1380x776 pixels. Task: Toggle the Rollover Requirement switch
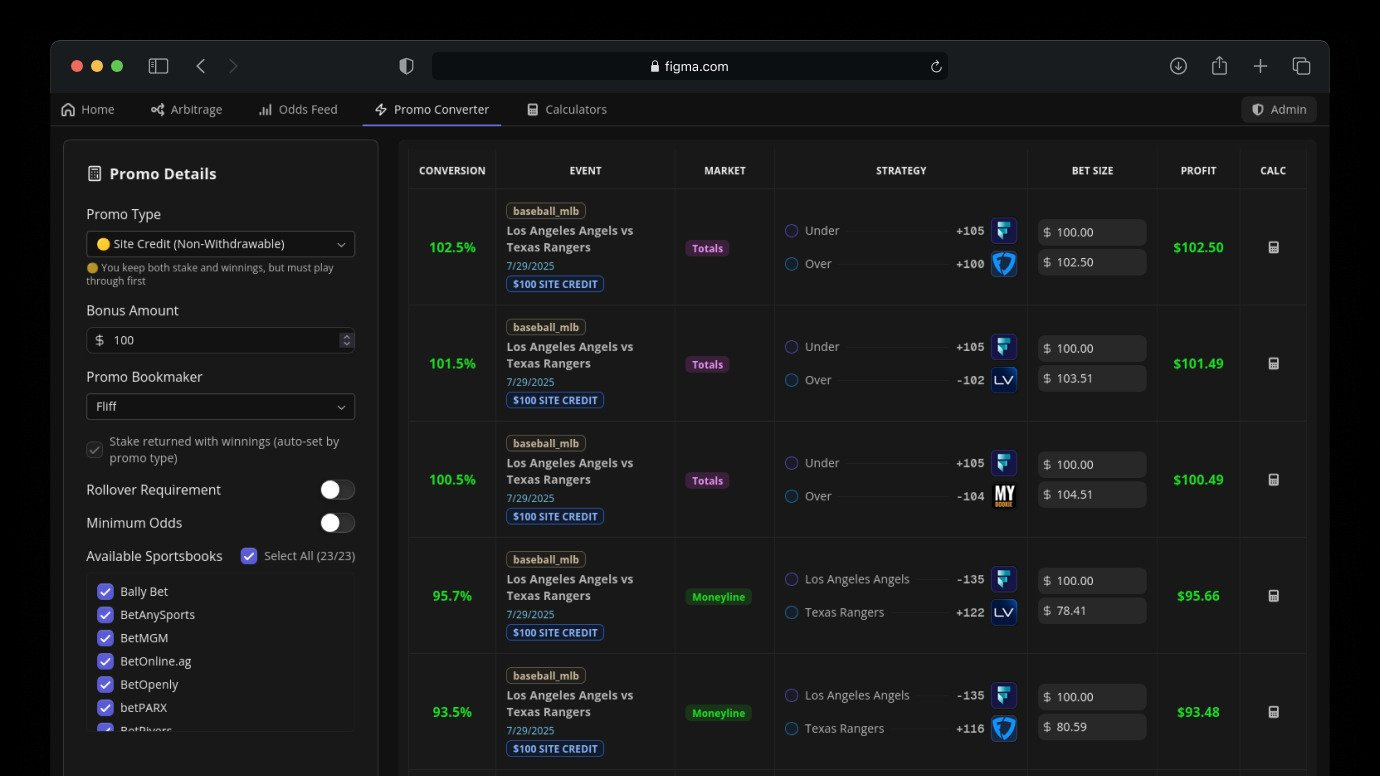(337, 490)
